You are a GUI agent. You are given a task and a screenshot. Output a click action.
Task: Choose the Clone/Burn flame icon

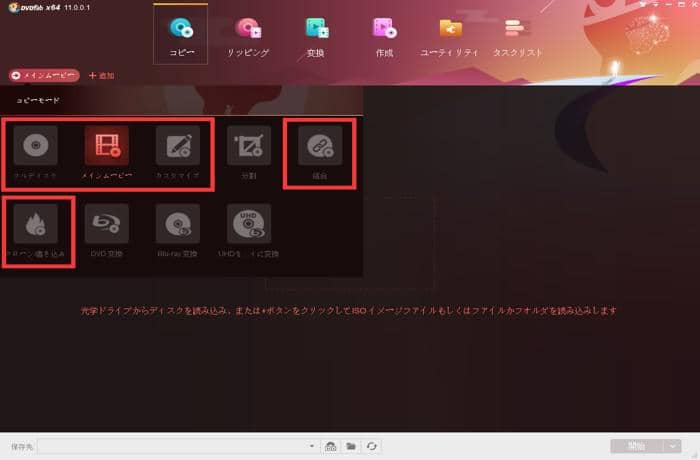36,225
